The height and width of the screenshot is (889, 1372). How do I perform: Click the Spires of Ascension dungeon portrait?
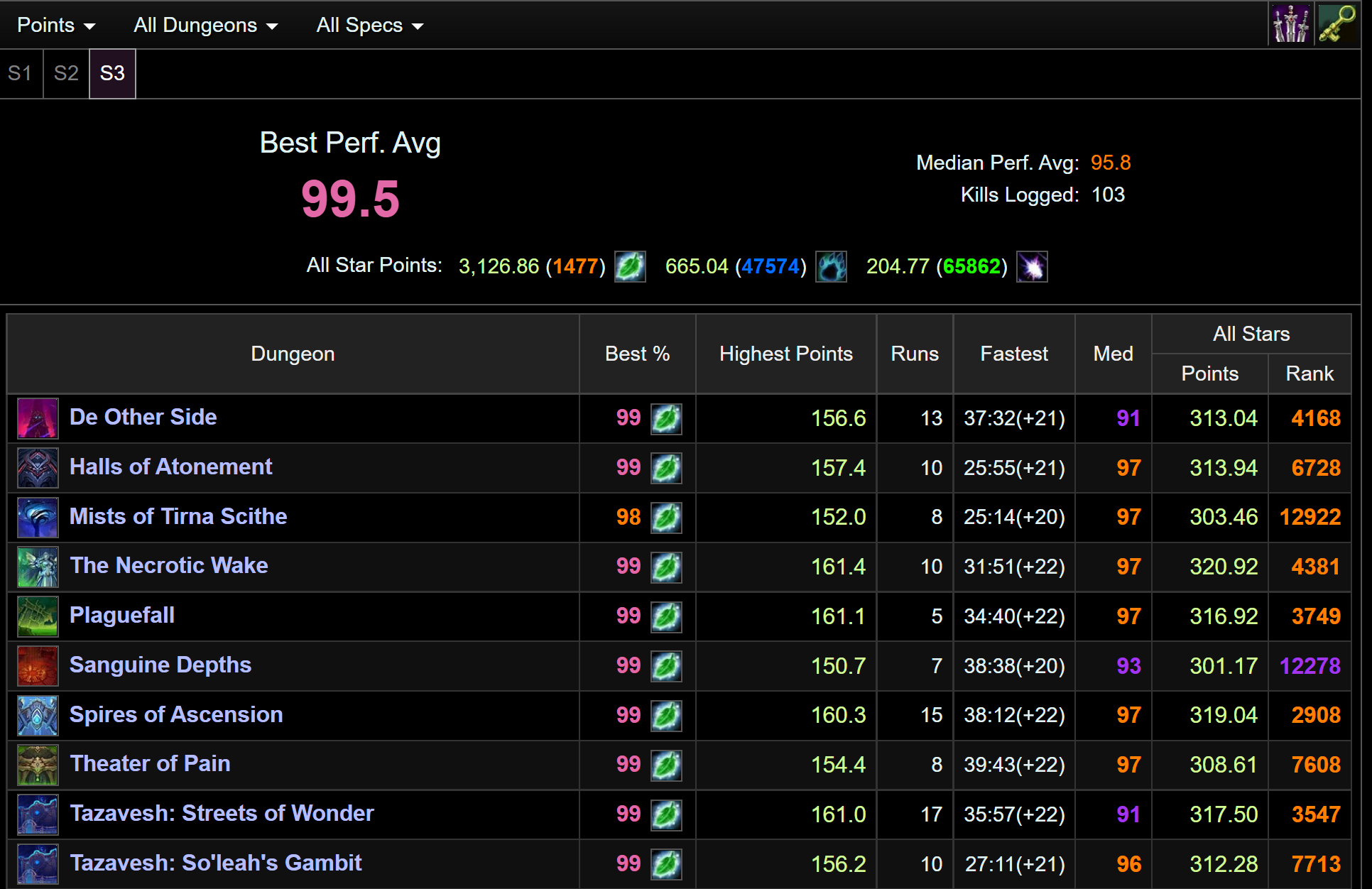[37, 716]
